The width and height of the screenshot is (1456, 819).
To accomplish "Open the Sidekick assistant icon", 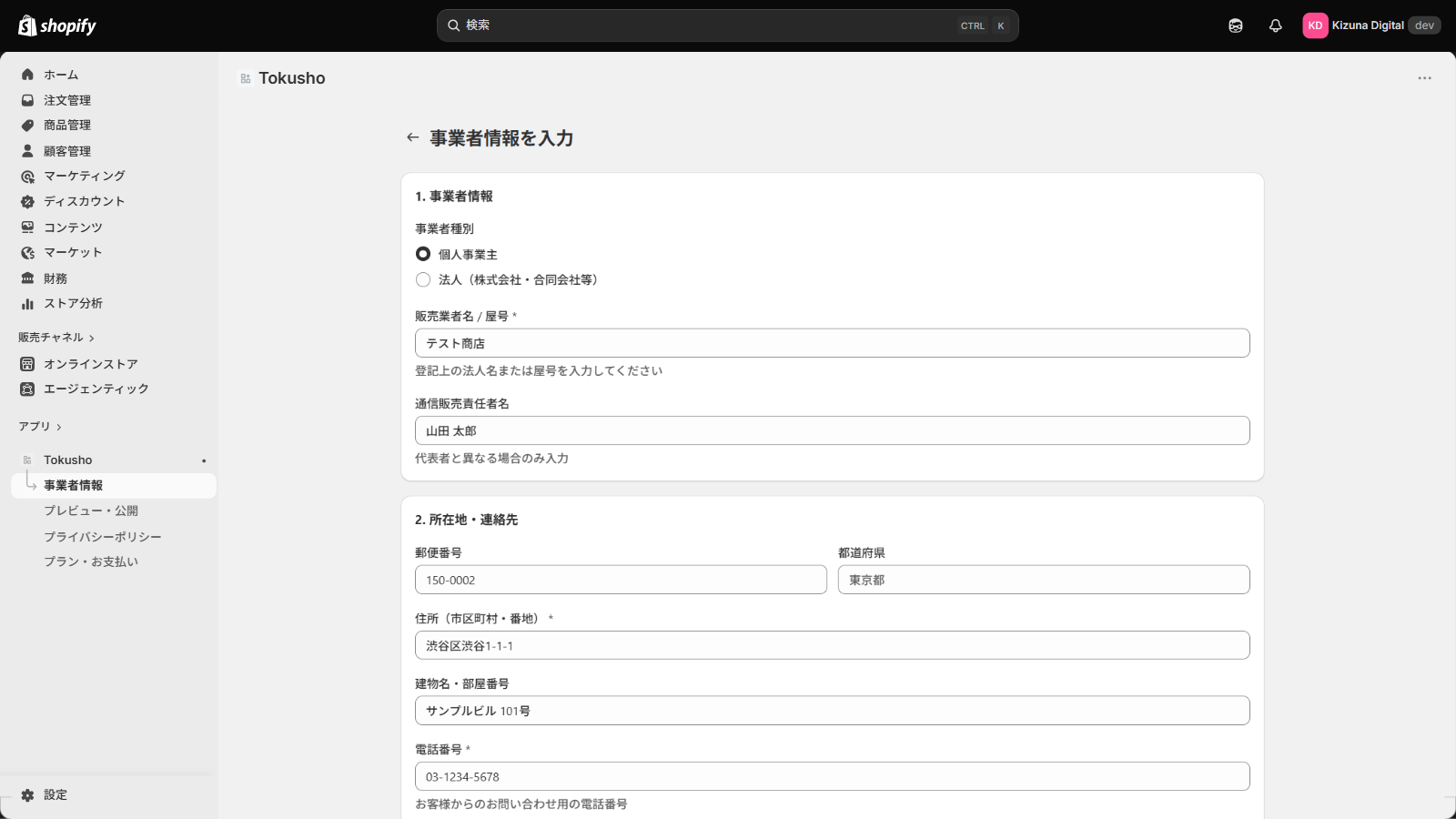I will pos(1235,25).
